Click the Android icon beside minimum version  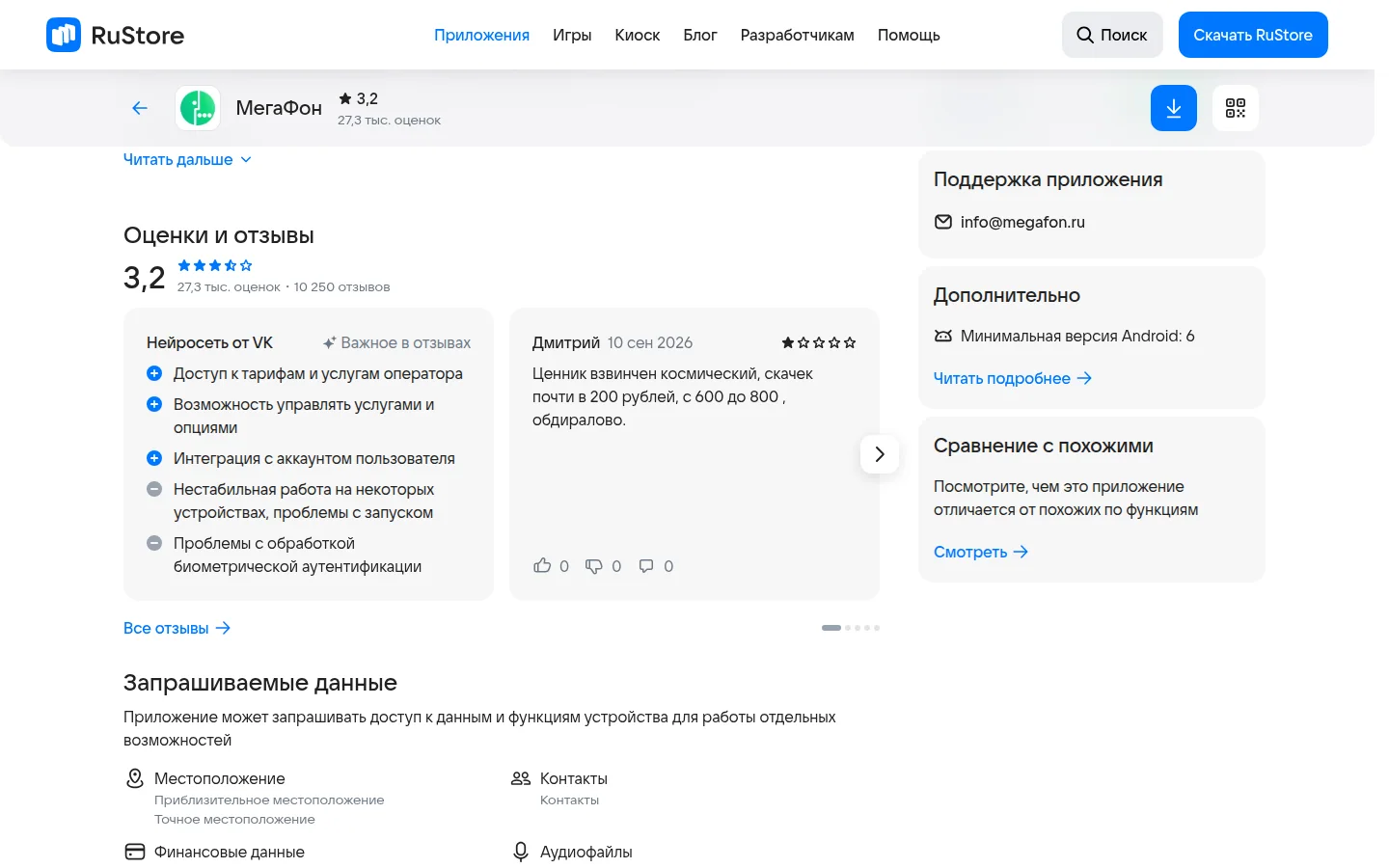point(943,336)
